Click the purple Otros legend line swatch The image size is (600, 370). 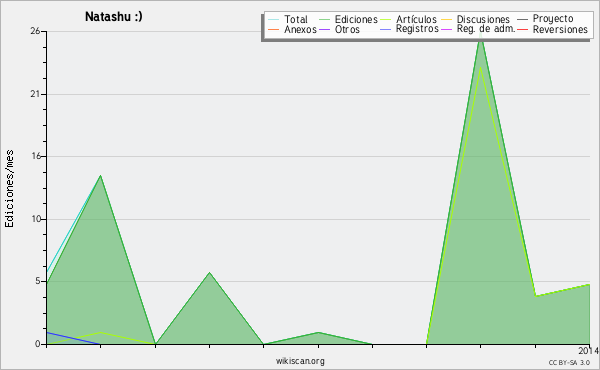324,29
